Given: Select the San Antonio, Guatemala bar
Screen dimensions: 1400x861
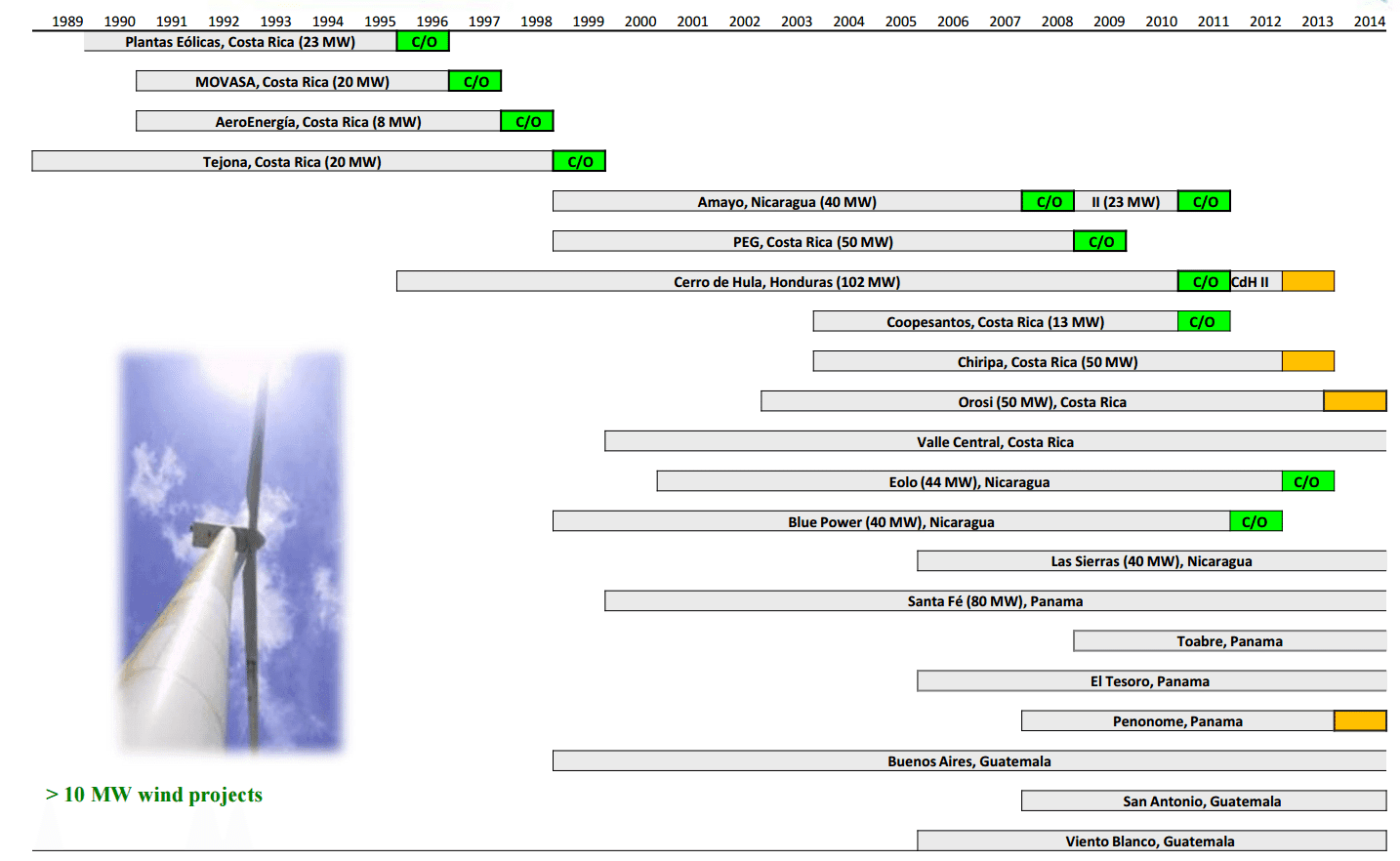Looking at the screenshot, I should click(1204, 801).
